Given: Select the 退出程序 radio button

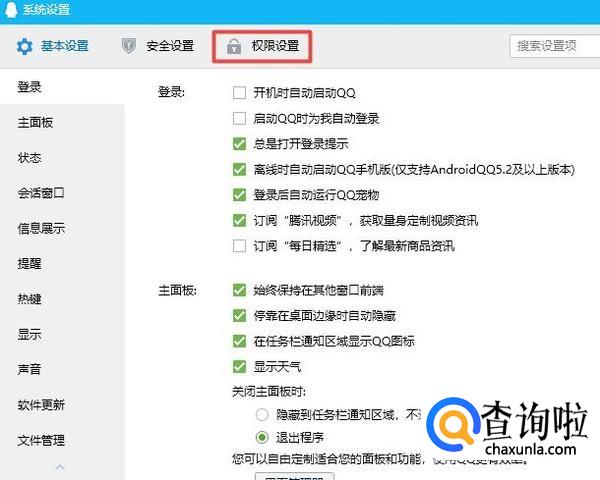Looking at the screenshot, I should (x=262, y=437).
